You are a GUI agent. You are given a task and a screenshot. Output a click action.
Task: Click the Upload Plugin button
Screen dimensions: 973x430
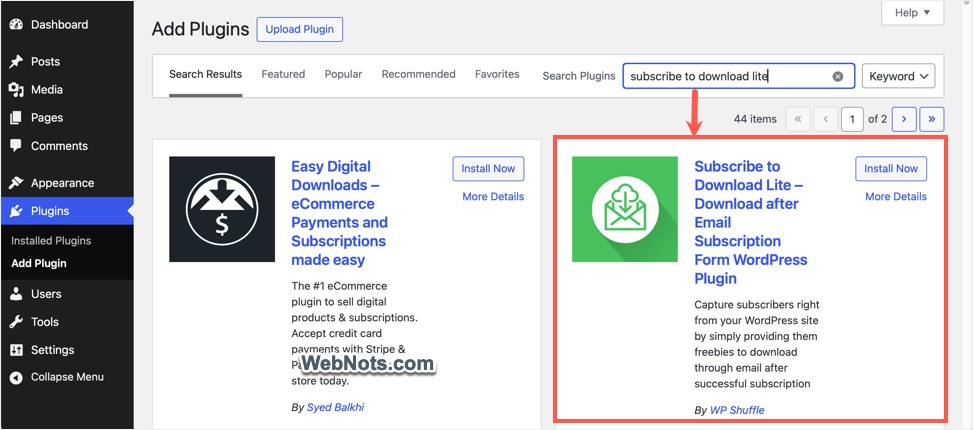click(300, 29)
